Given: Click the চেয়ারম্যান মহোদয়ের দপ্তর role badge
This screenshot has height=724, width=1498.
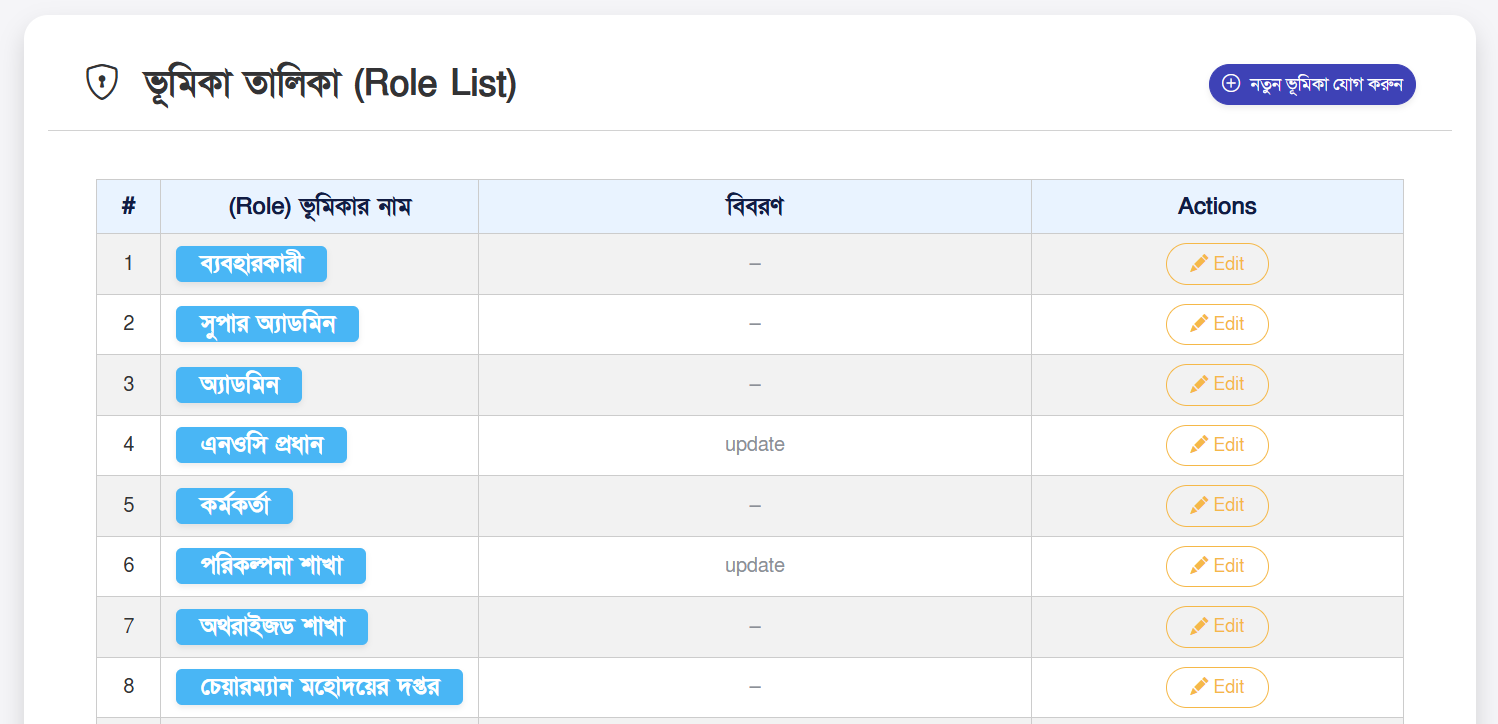Looking at the screenshot, I should 319,687.
